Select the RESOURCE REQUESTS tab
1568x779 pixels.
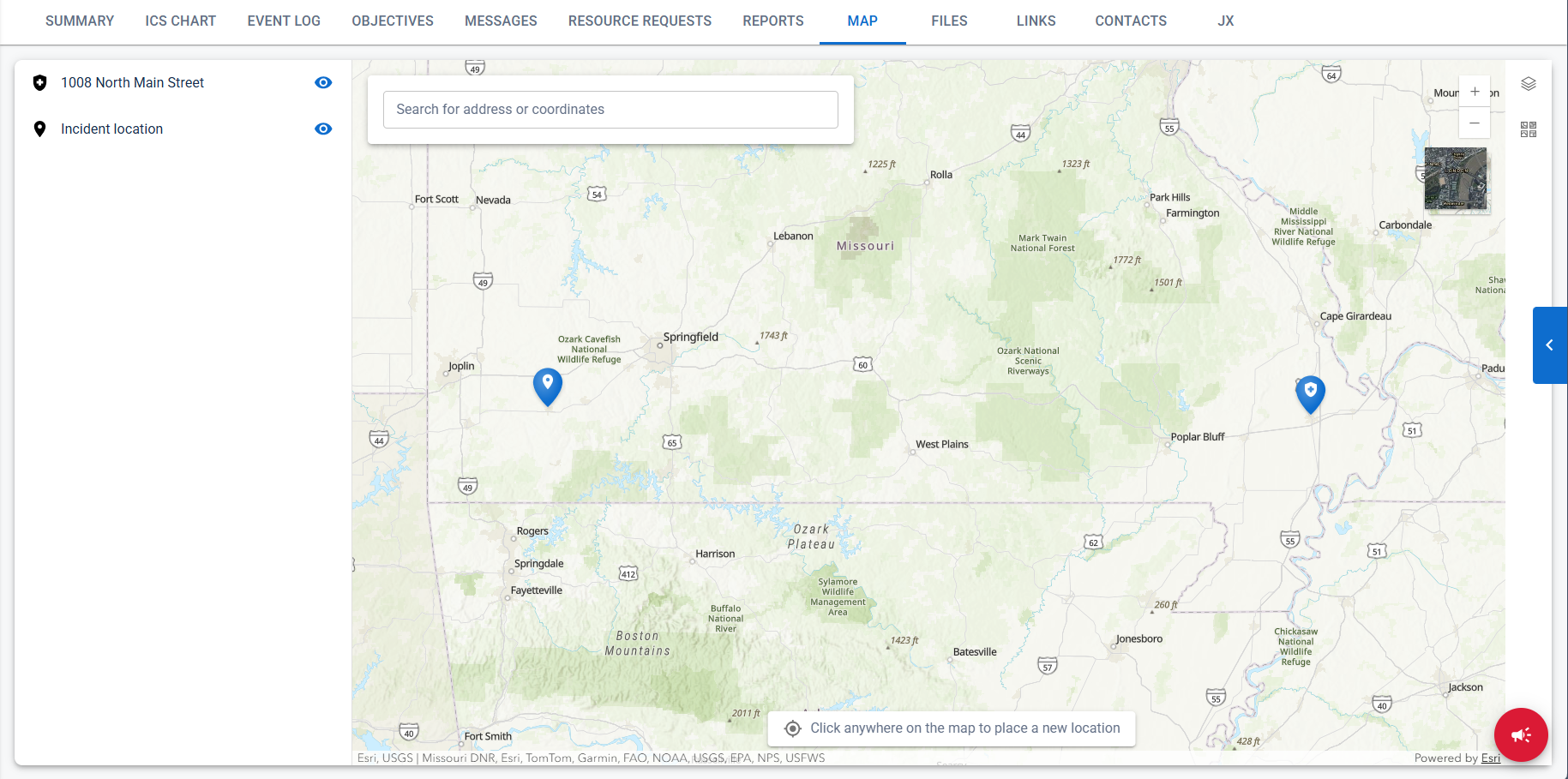[x=640, y=21]
